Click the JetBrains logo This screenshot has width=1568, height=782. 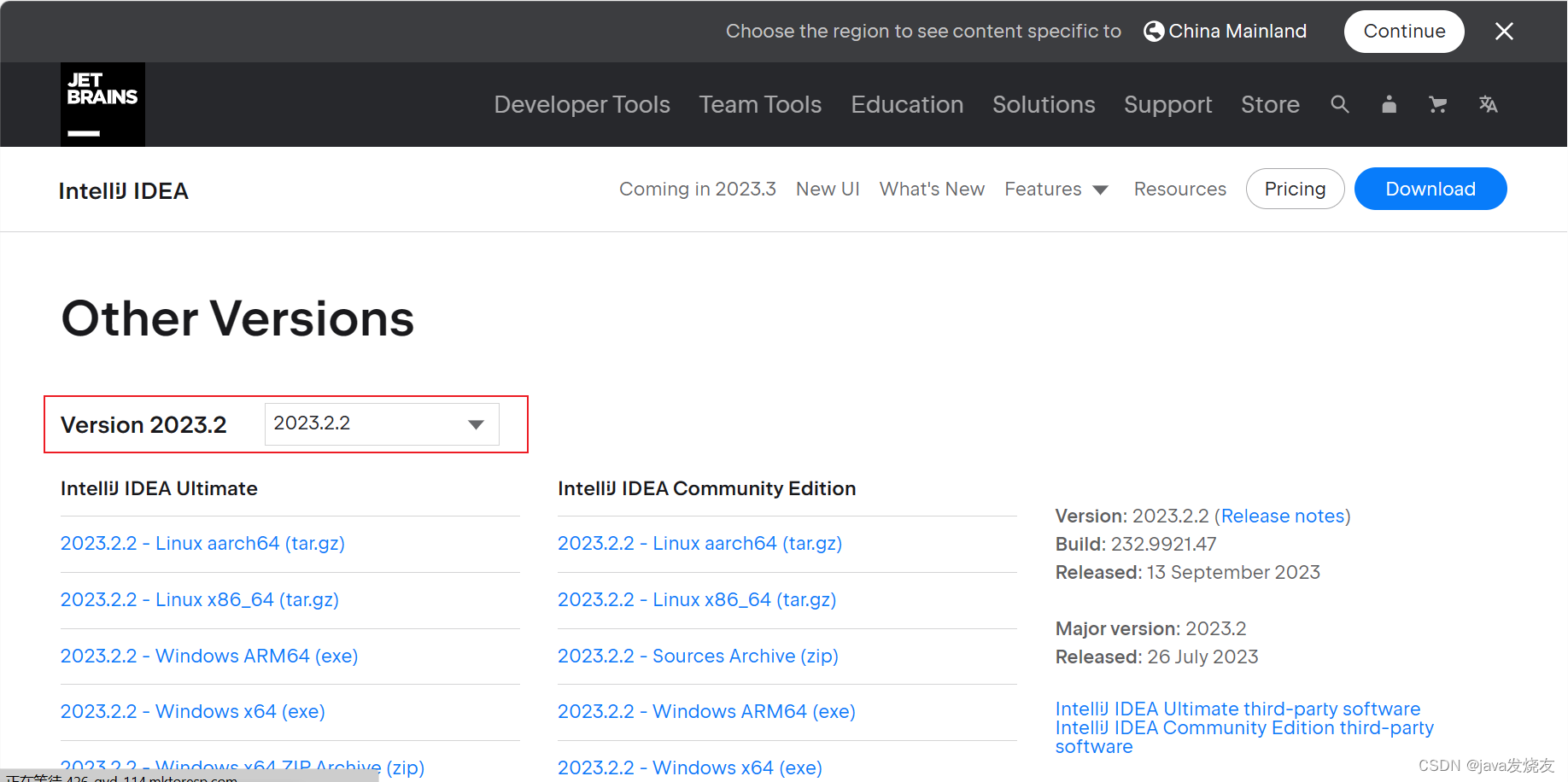(102, 104)
